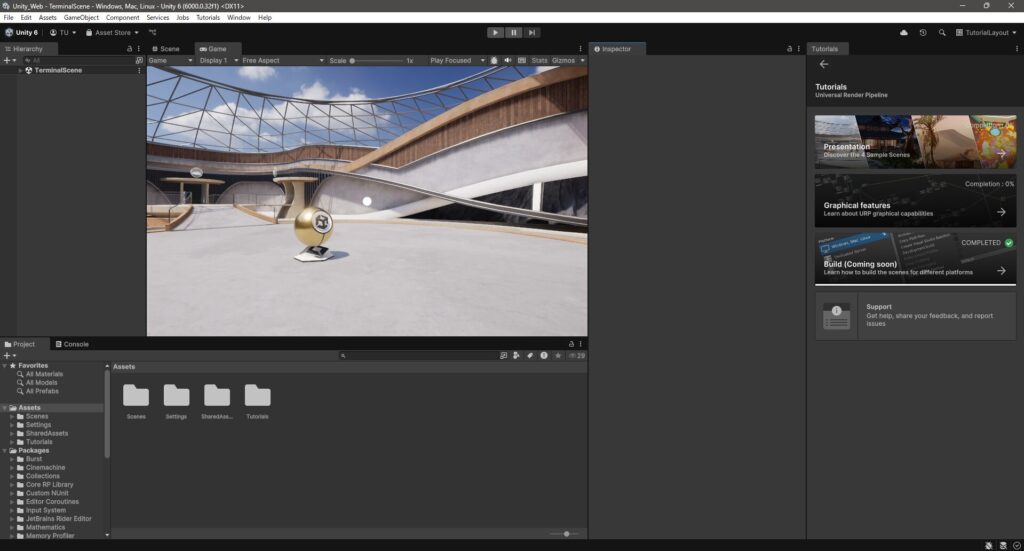The image size is (1024, 551).
Task: Open Unity cloud services icon
Action: [x=904, y=32]
